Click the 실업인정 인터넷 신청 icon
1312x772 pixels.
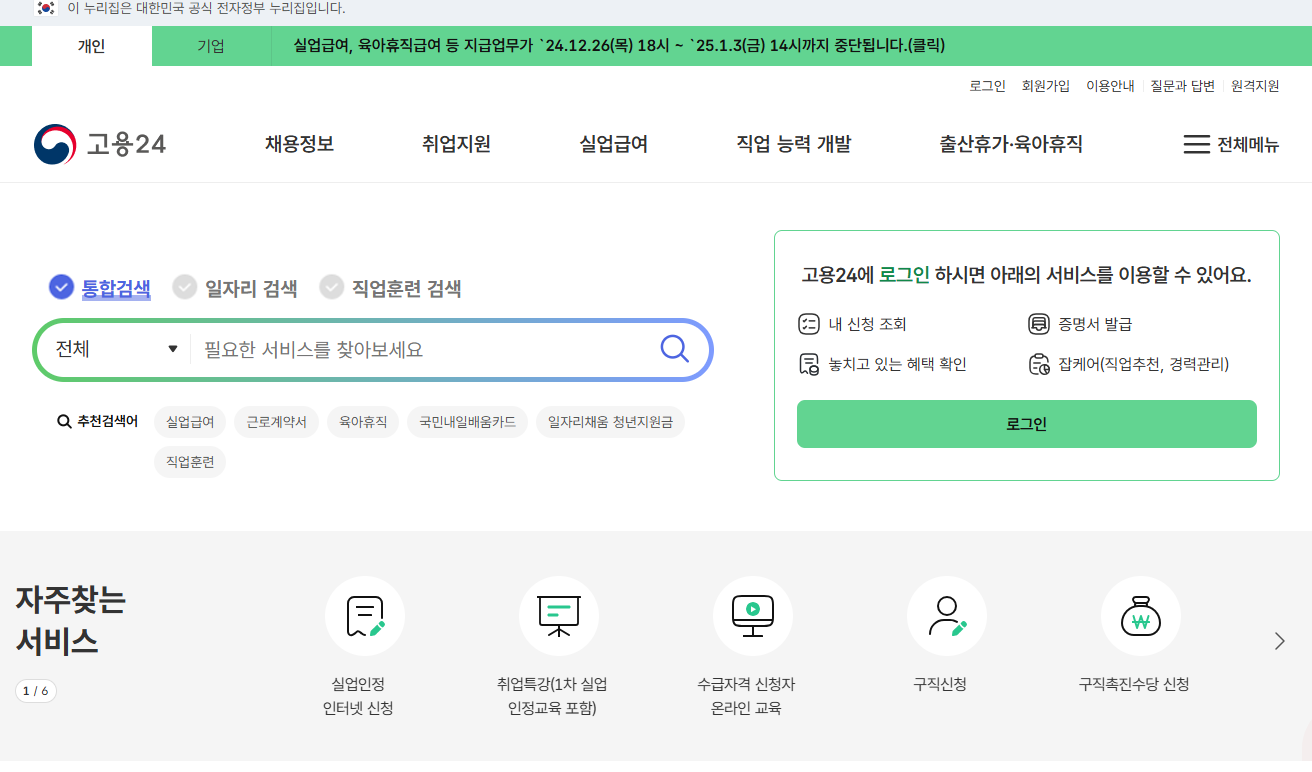(x=365, y=615)
